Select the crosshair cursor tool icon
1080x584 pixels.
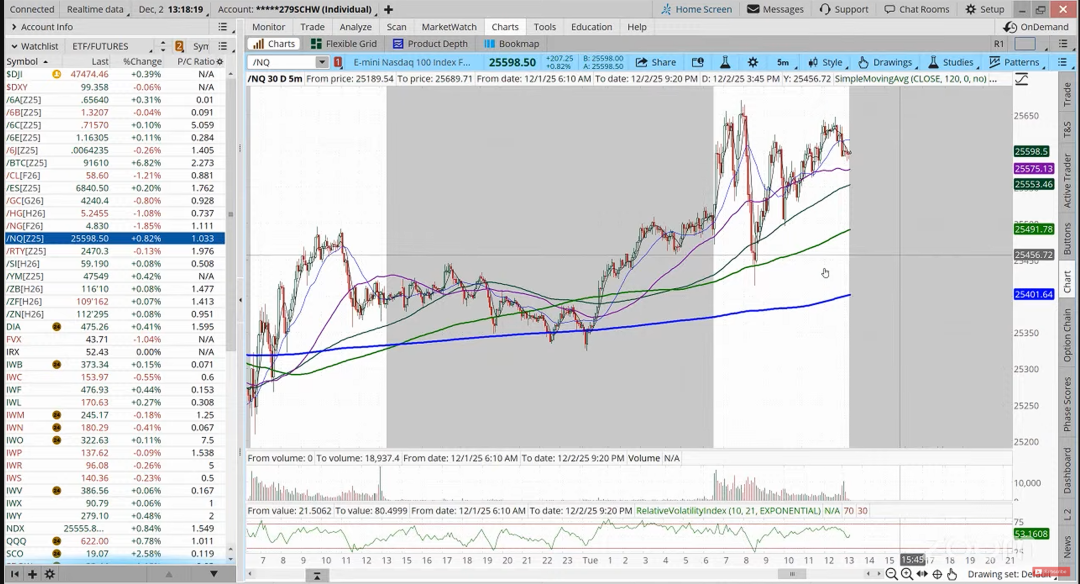tap(937, 574)
